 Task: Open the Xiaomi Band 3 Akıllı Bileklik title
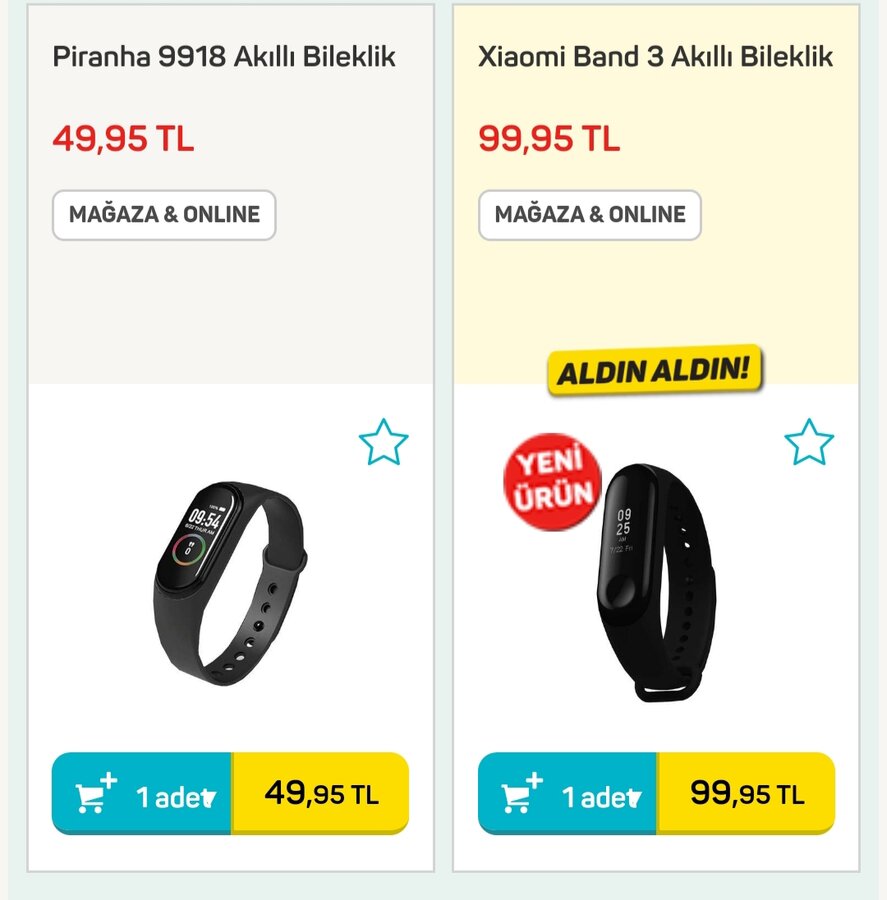click(x=655, y=57)
